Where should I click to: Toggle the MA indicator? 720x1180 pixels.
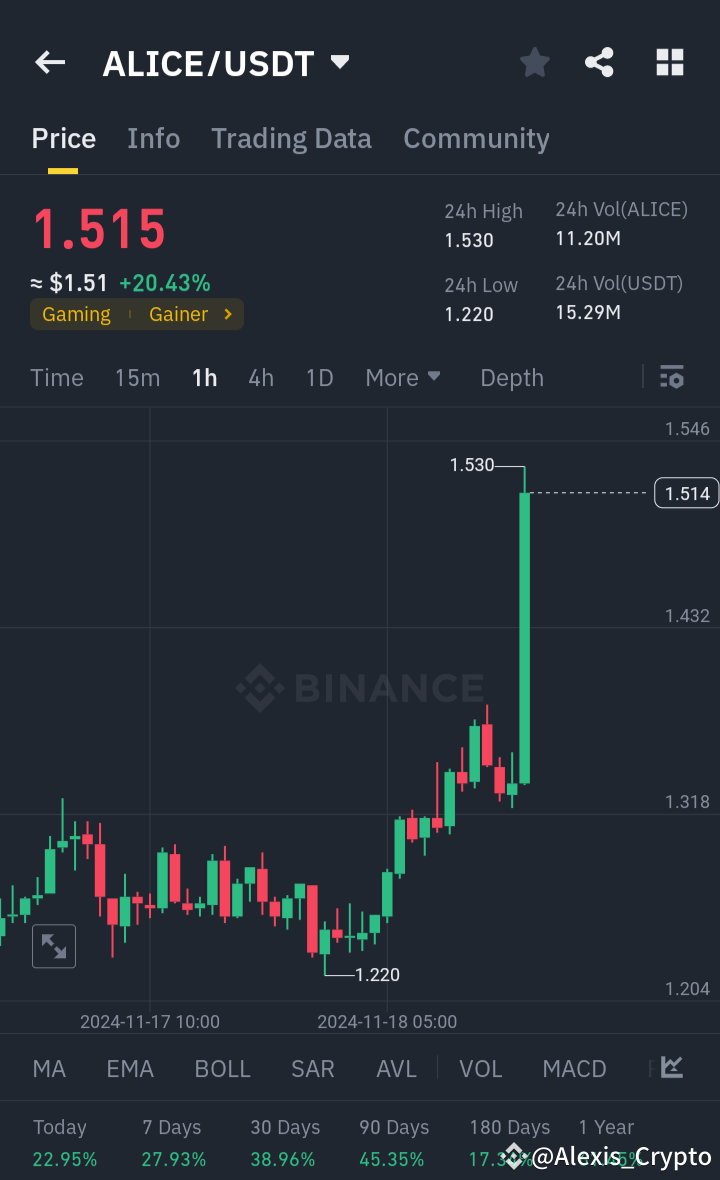pos(48,1068)
